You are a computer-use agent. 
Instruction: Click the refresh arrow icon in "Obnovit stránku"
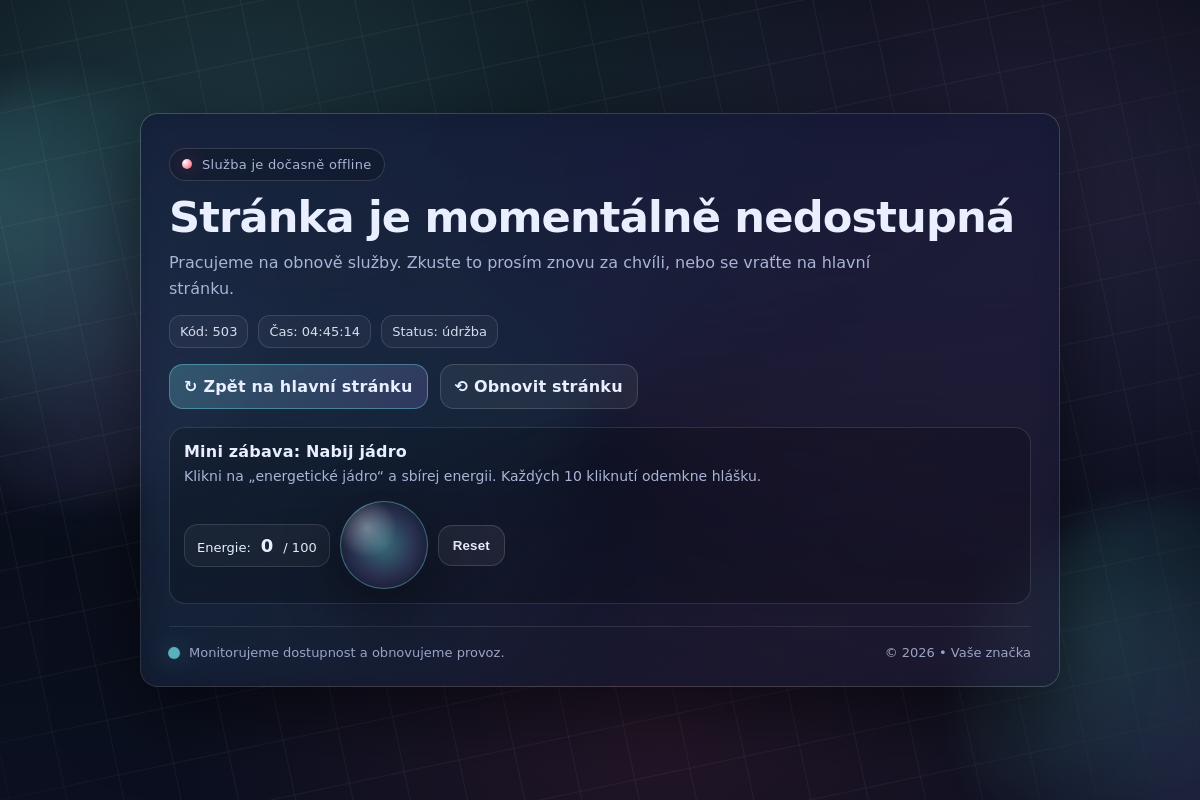click(461, 386)
